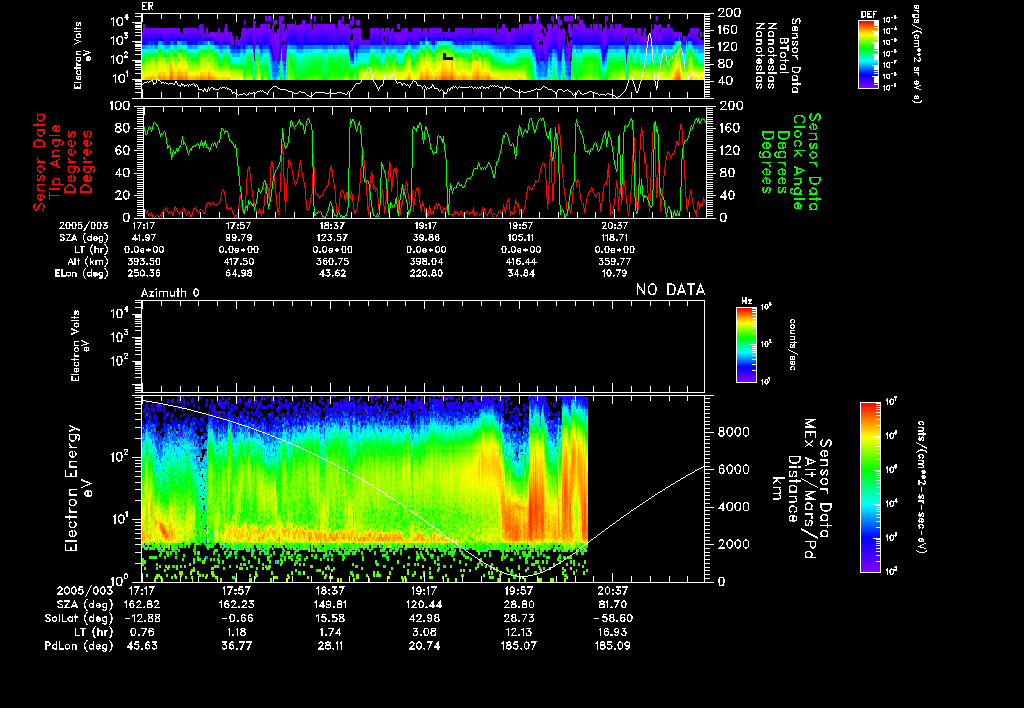1024x708 pixels.
Task: Click the 'Electron Energy eV' axis label
Action: coord(78,488)
